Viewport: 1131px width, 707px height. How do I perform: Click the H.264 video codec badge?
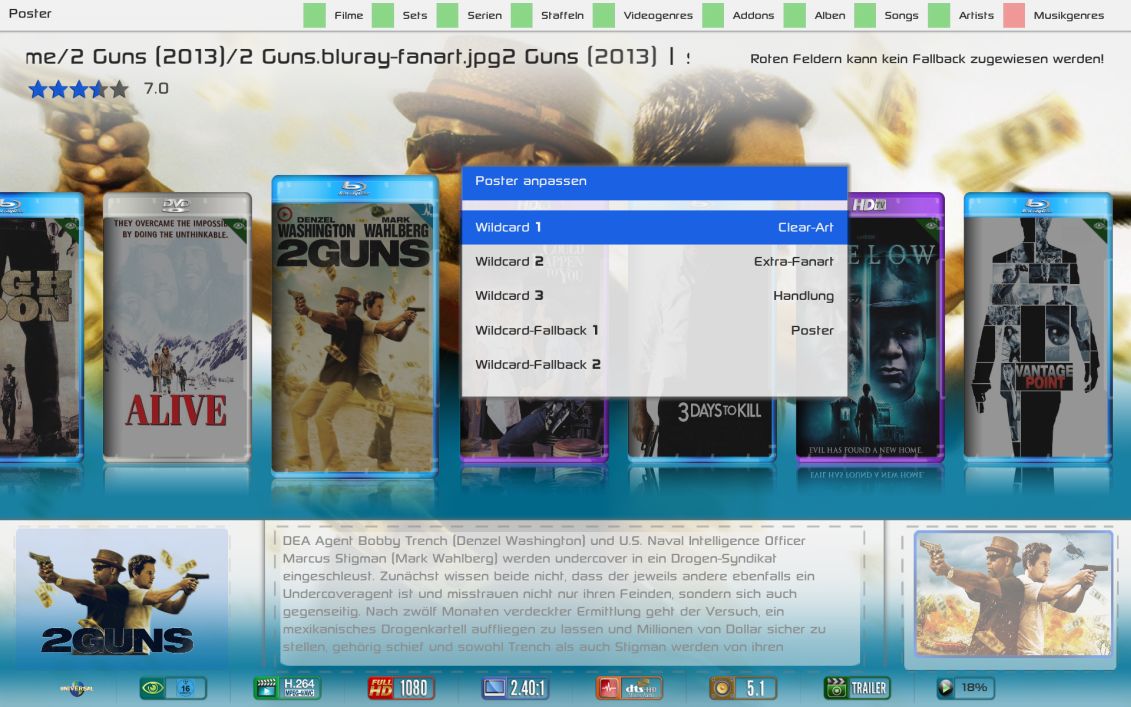287,688
